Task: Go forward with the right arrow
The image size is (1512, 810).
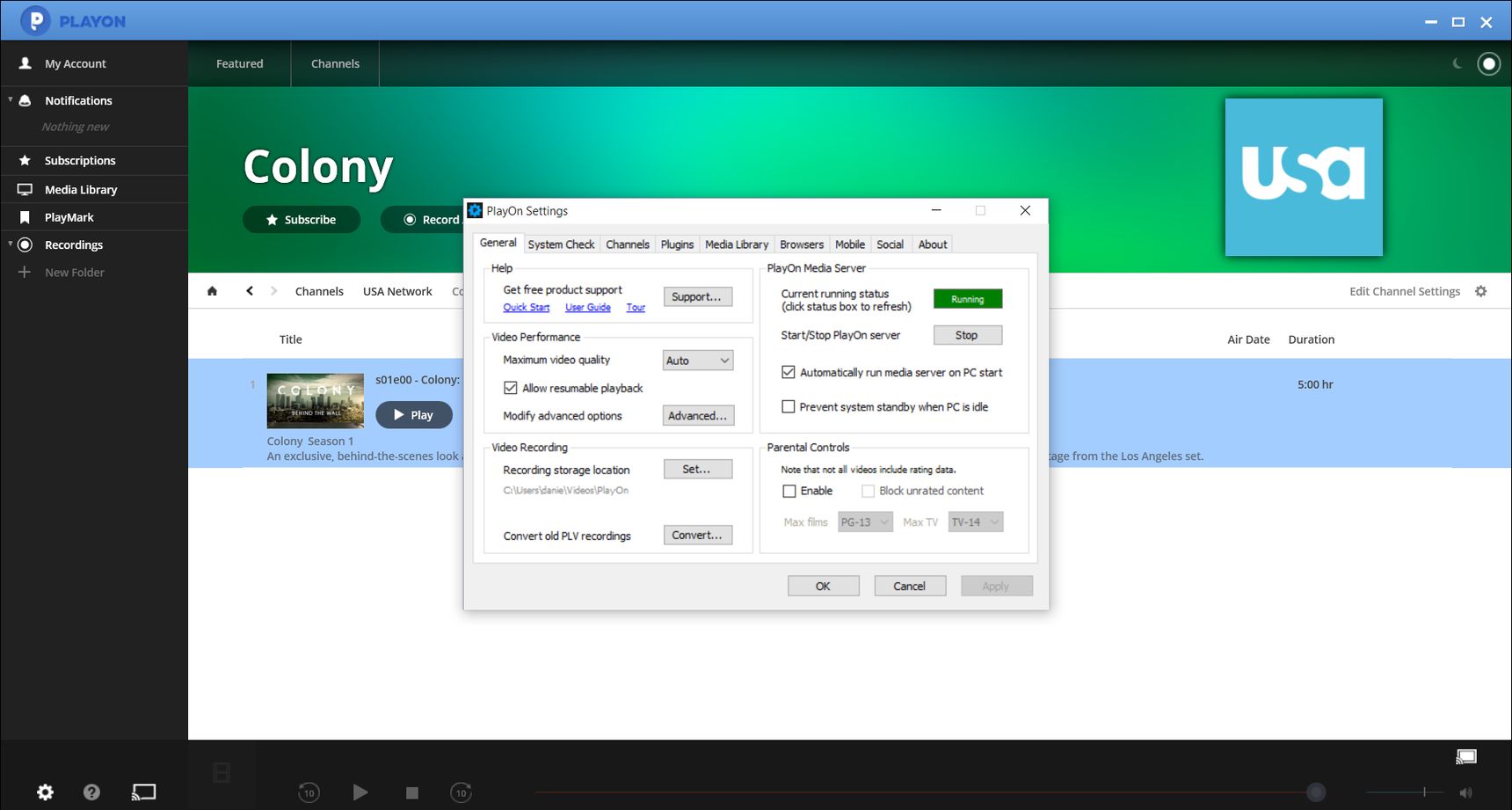Action: [x=273, y=291]
